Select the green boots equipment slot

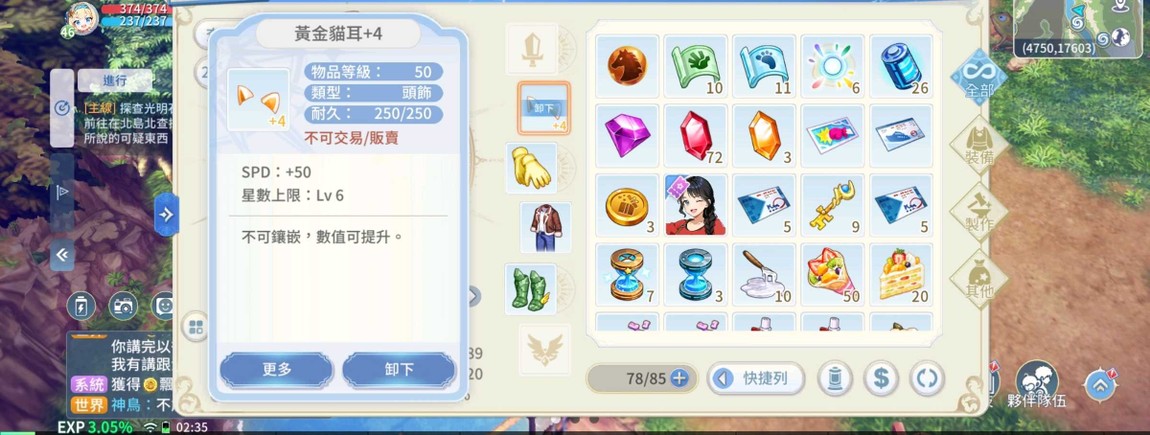530,289
